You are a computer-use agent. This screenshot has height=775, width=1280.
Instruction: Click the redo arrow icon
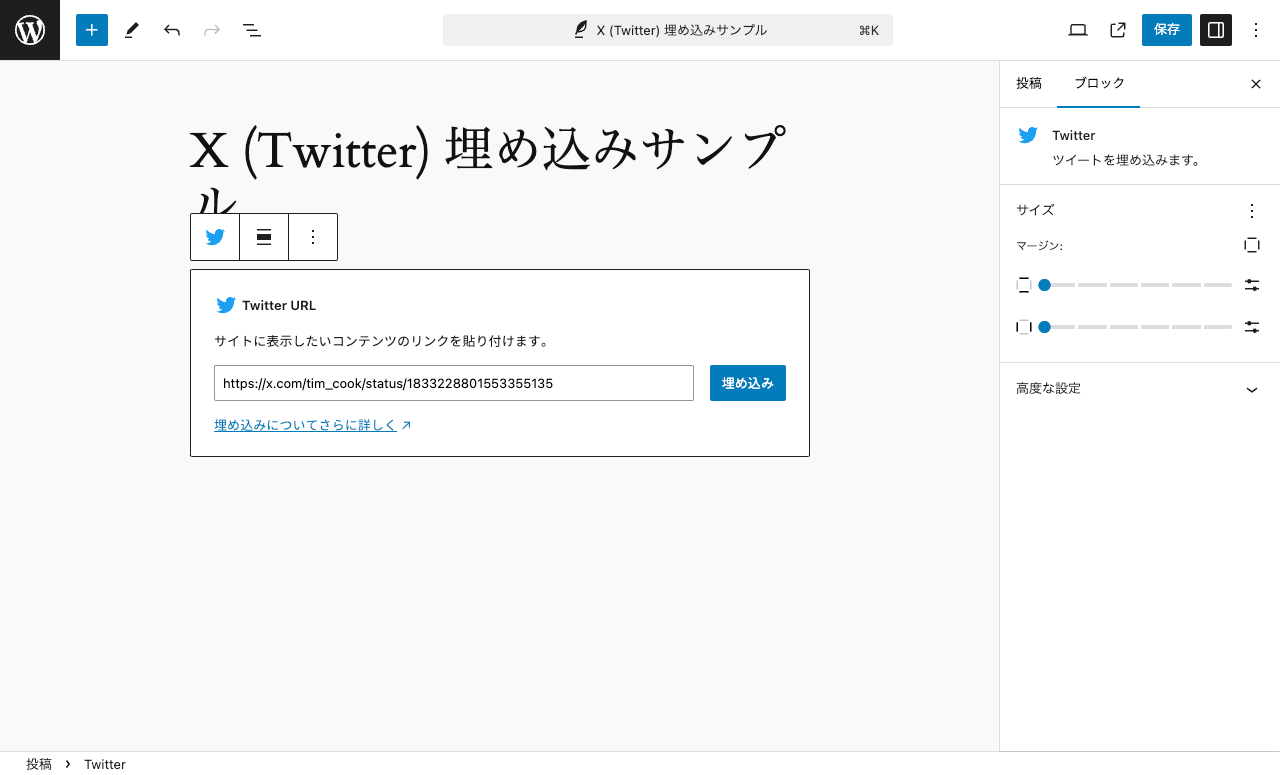(212, 30)
